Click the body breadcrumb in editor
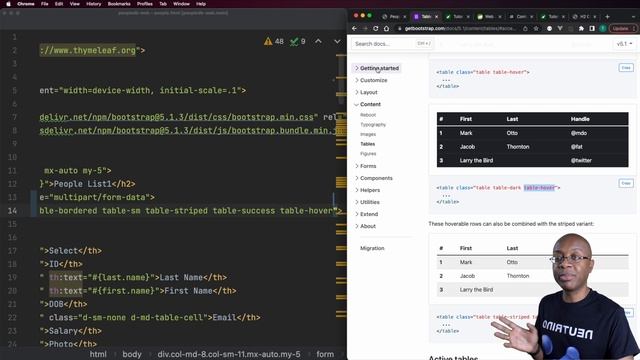The image size is (640, 360). tap(132, 354)
